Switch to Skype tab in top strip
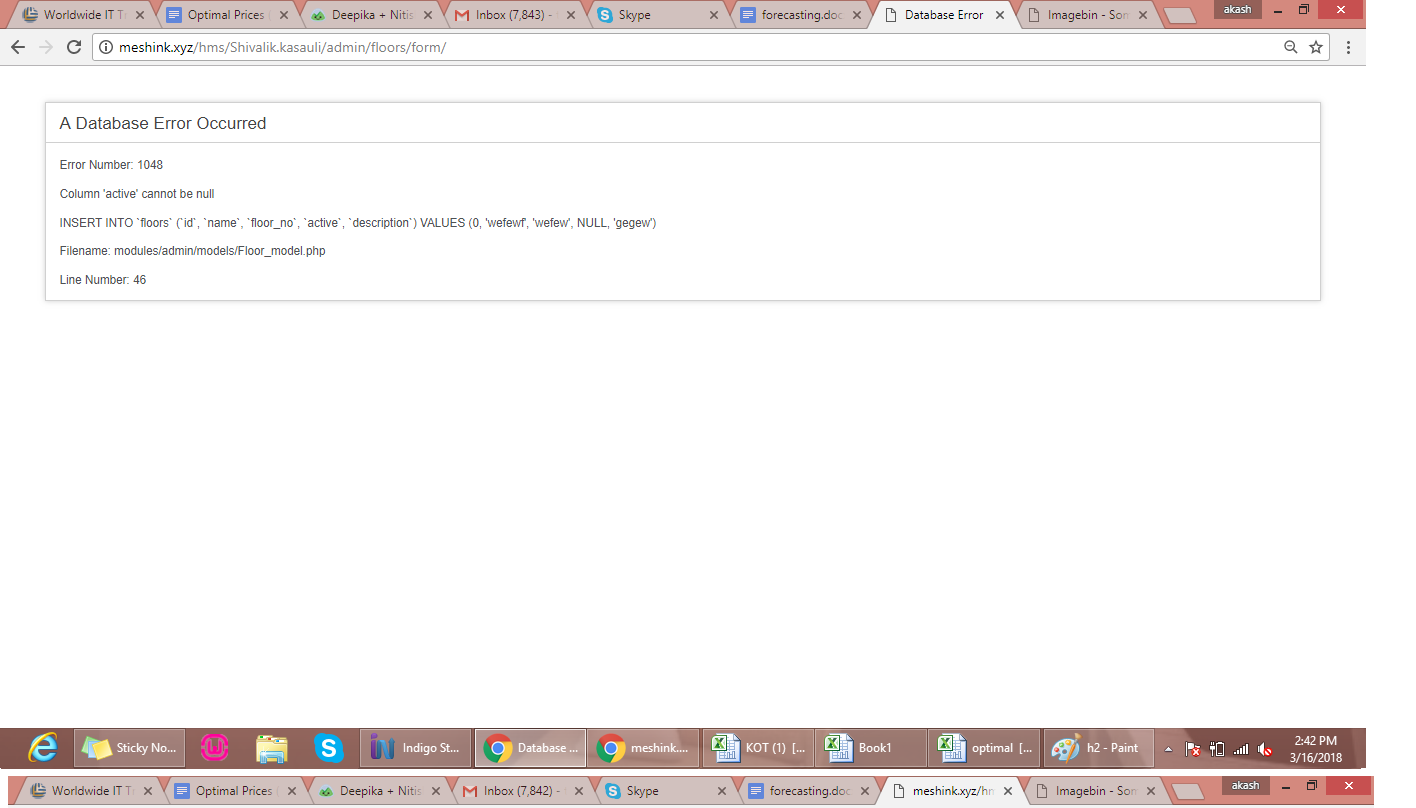The height and width of the screenshot is (808, 1416). [660, 15]
